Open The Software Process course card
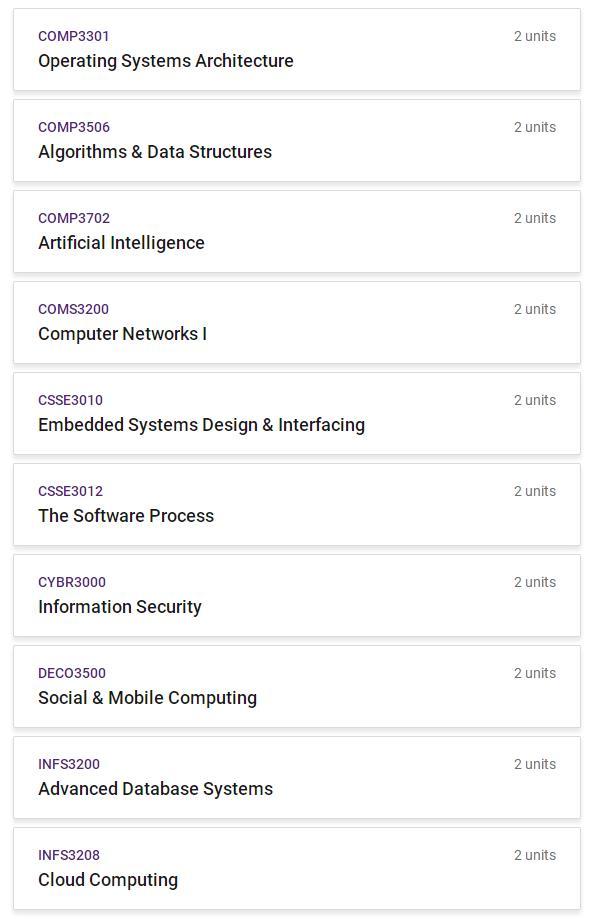This screenshot has height=919, width=590. (296, 505)
